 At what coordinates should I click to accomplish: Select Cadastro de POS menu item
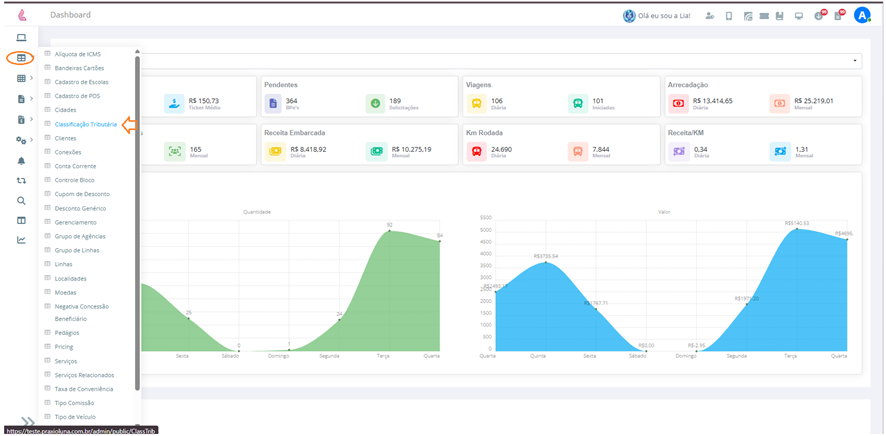(x=77, y=96)
